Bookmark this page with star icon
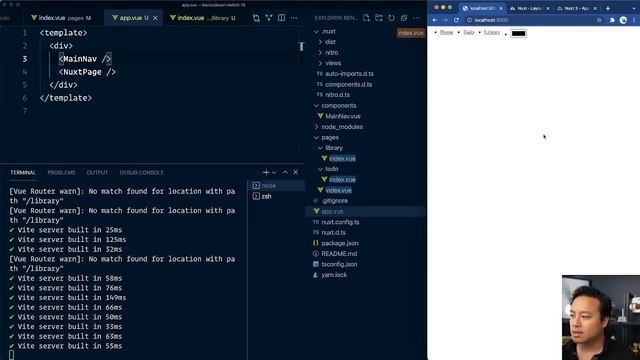Image resolution: width=640 pixels, height=360 pixels. tap(599, 20)
